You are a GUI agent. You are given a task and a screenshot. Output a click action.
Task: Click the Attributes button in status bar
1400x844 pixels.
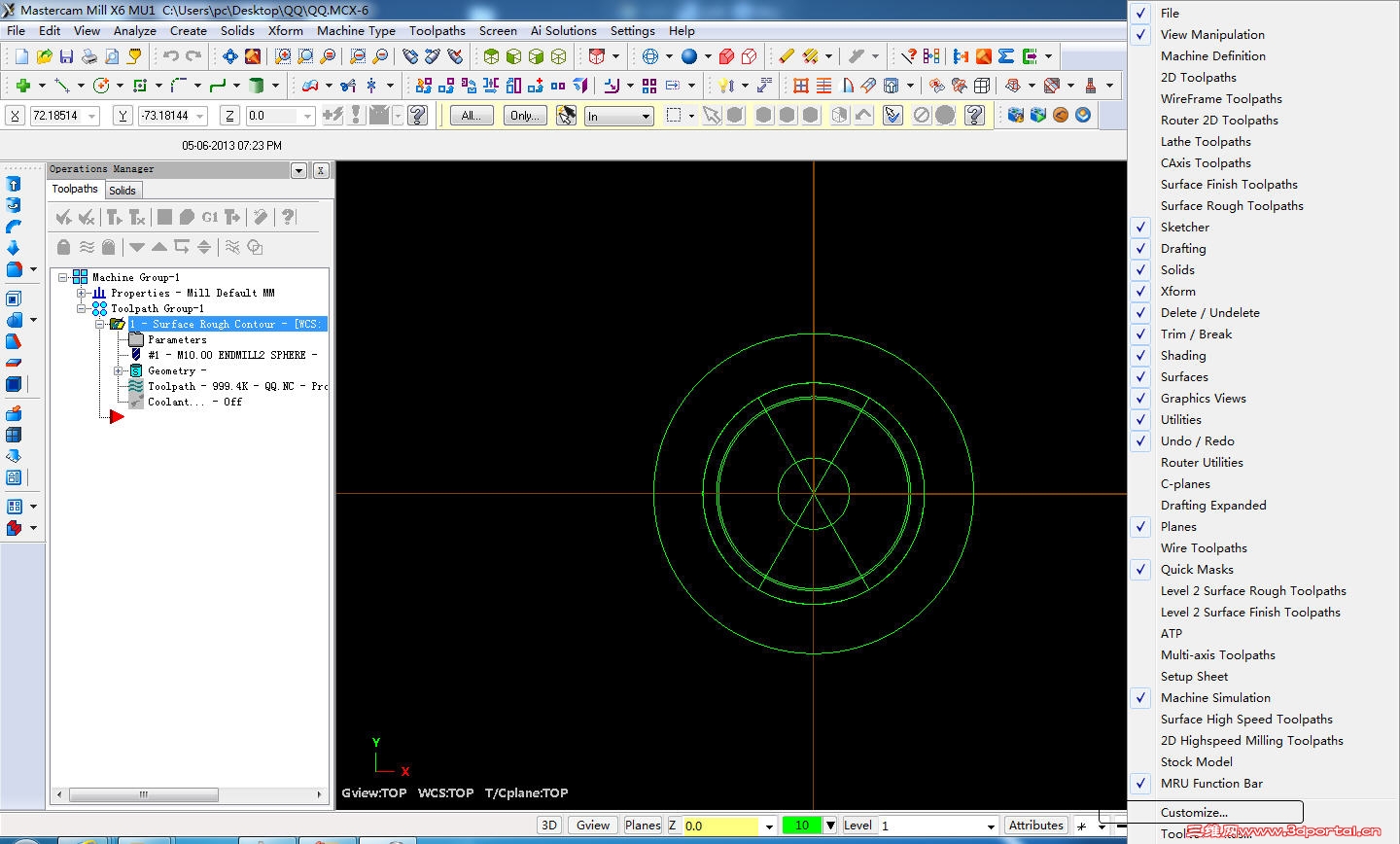tap(1035, 826)
